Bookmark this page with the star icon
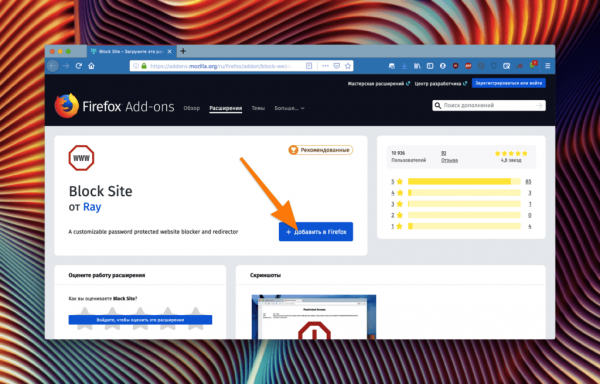 point(348,66)
